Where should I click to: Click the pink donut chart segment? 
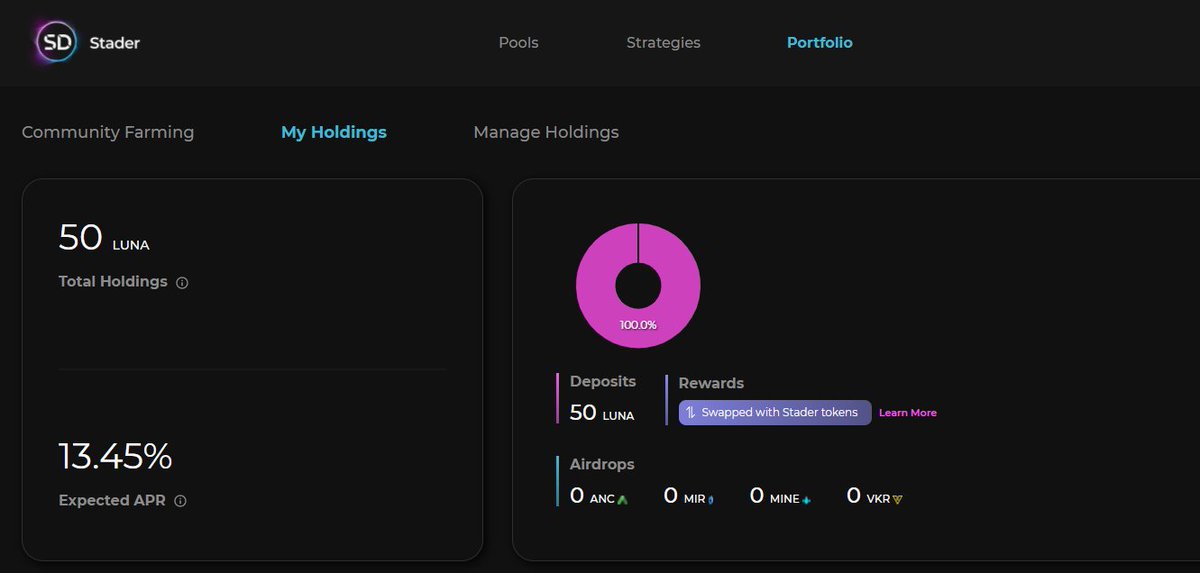638,286
